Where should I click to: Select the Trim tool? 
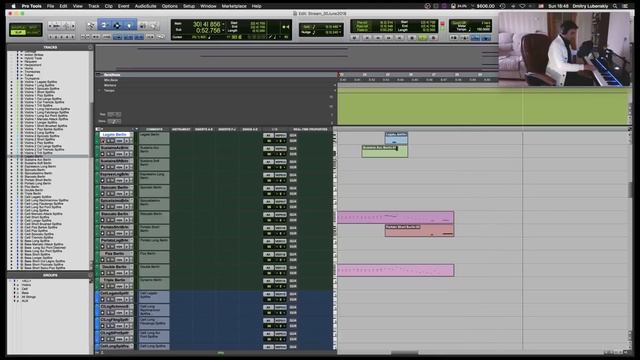[x=104, y=26]
